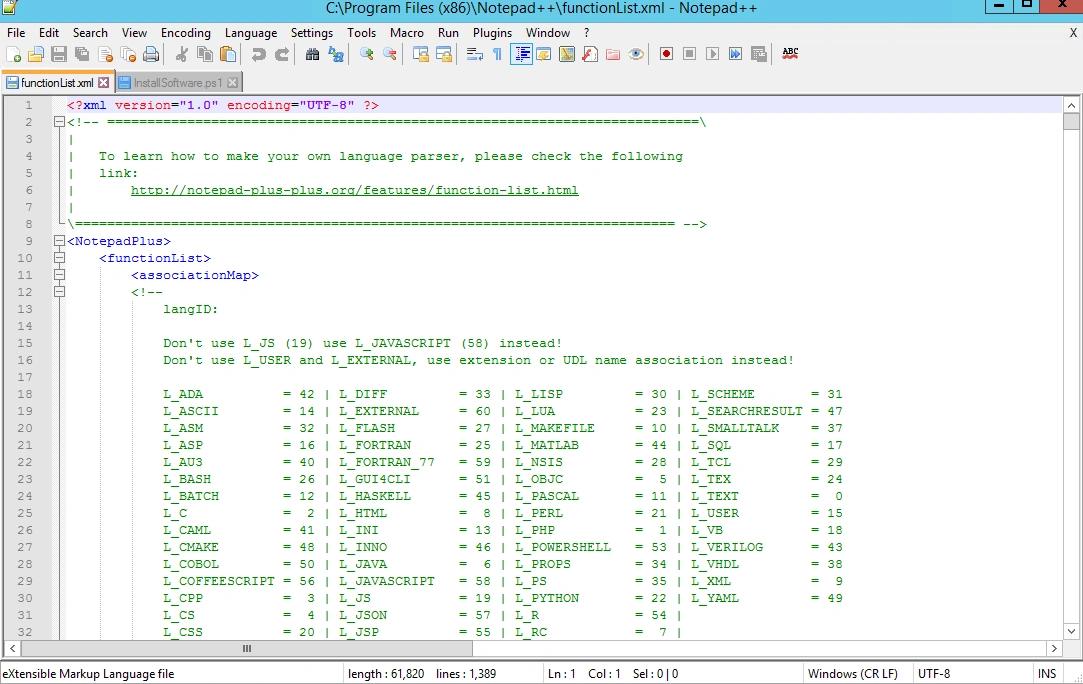The height and width of the screenshot is (684, 1083).
Task: Select the functionList.xml tab
Action: click(x=57, y=82)
